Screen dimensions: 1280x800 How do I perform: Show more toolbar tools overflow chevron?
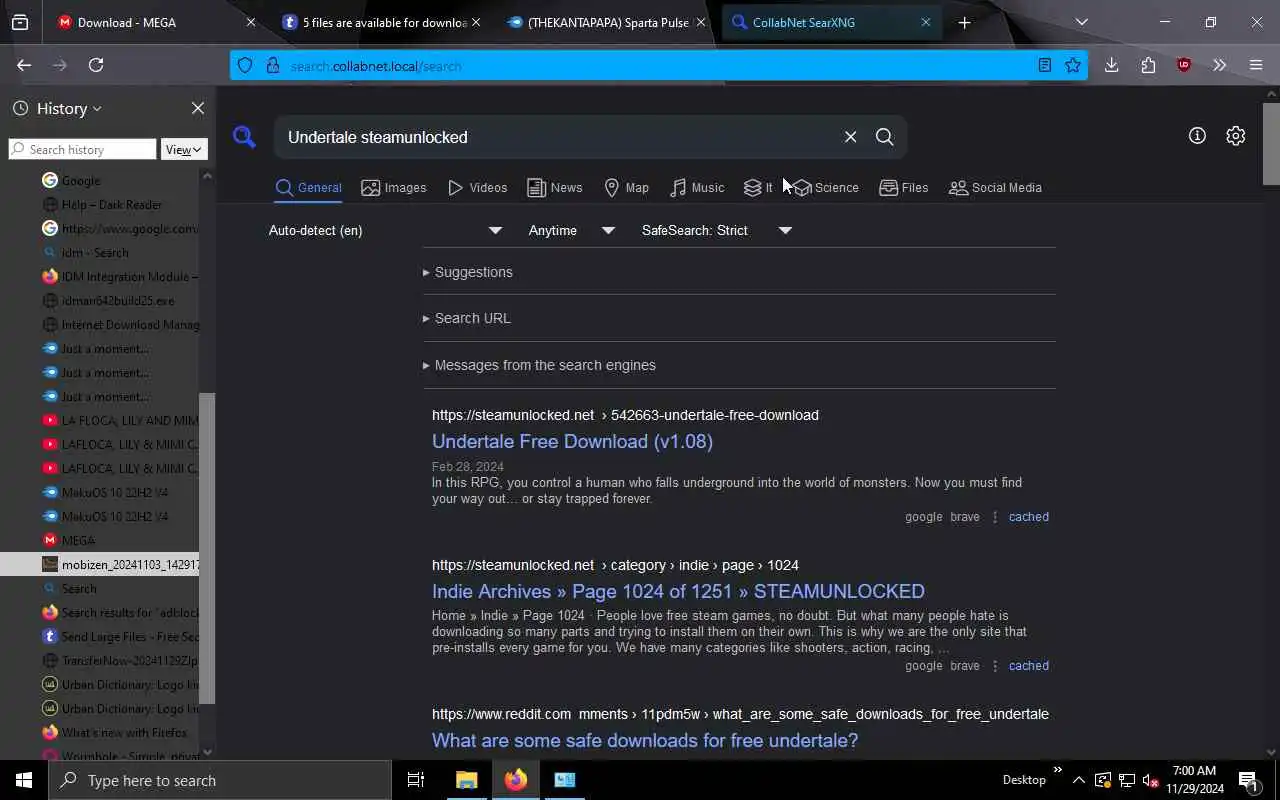pyautogui.click(x=1219, y=65)
